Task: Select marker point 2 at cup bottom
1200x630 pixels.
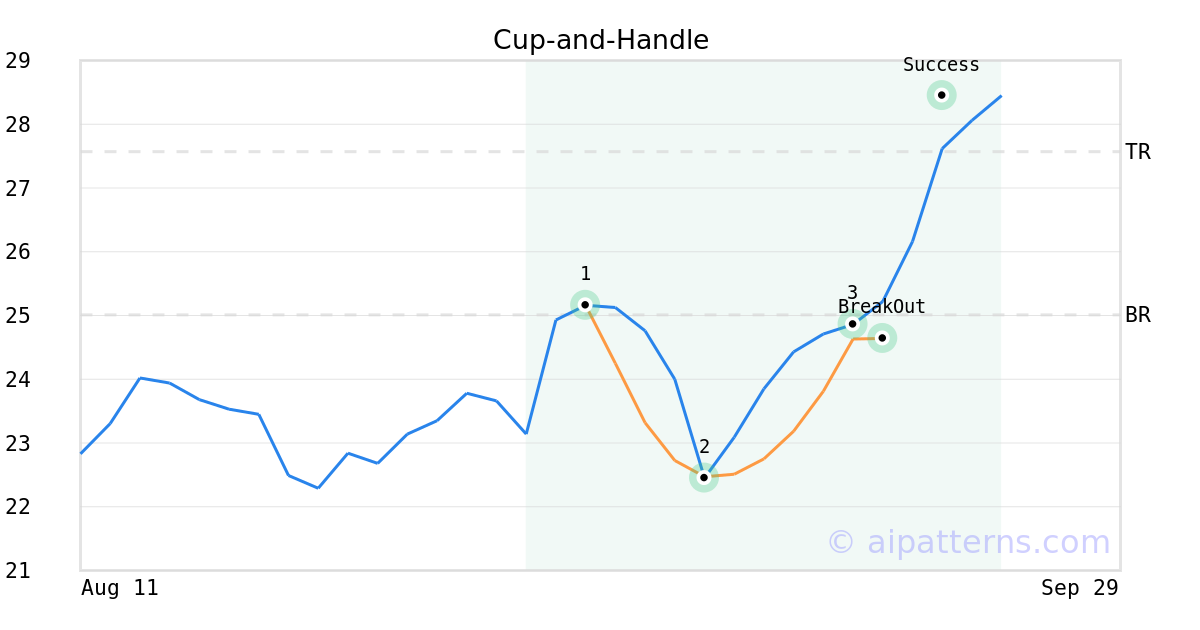Action: (x=704, y=477)
